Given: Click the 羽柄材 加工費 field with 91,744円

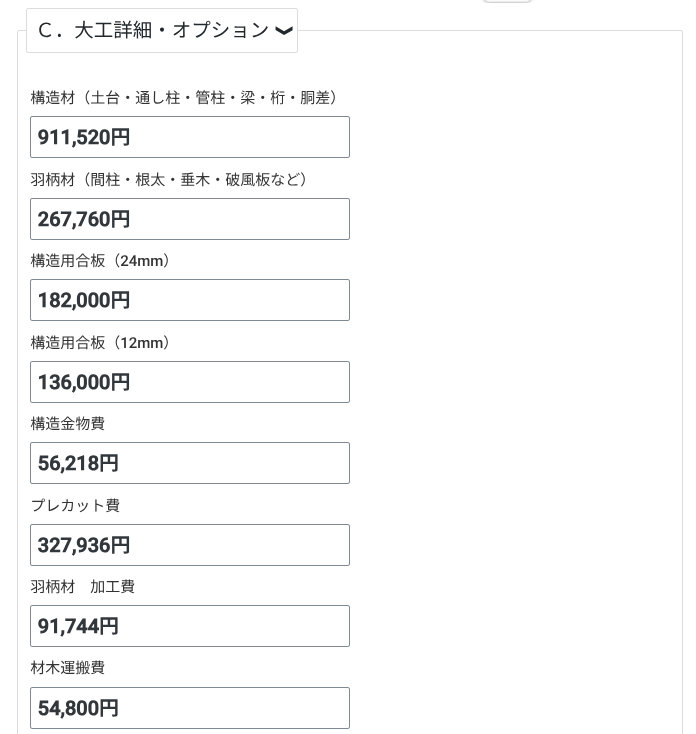Looking at the screenshot, I should 190,626.
